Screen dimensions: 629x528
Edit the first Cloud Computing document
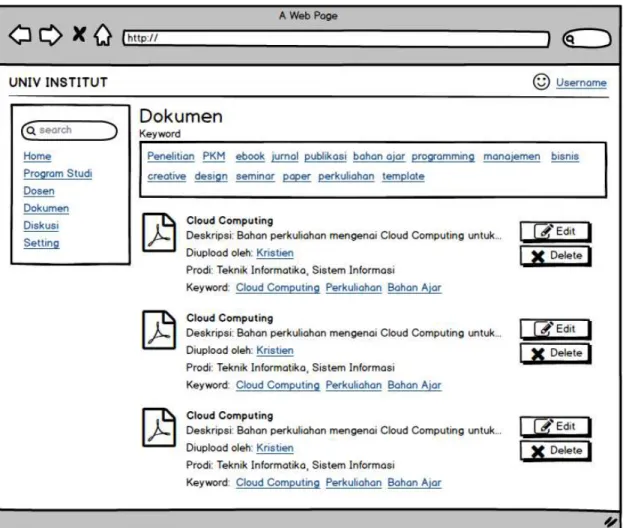click(555, 232)
